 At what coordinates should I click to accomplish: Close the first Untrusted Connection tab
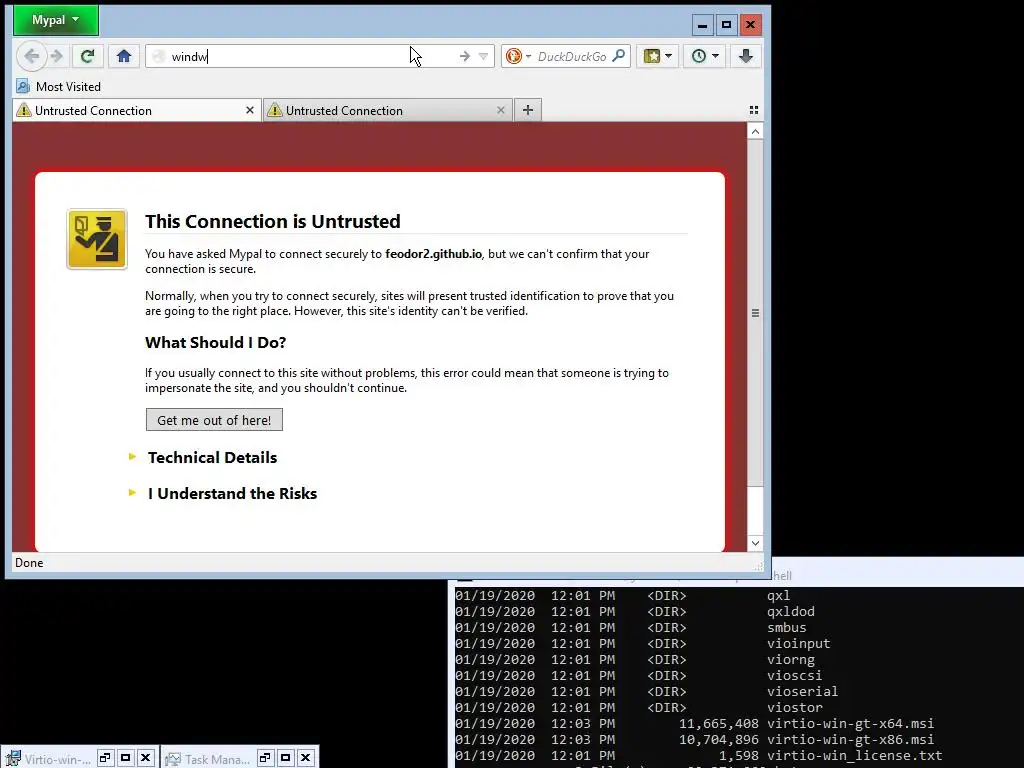coord(249,110)
